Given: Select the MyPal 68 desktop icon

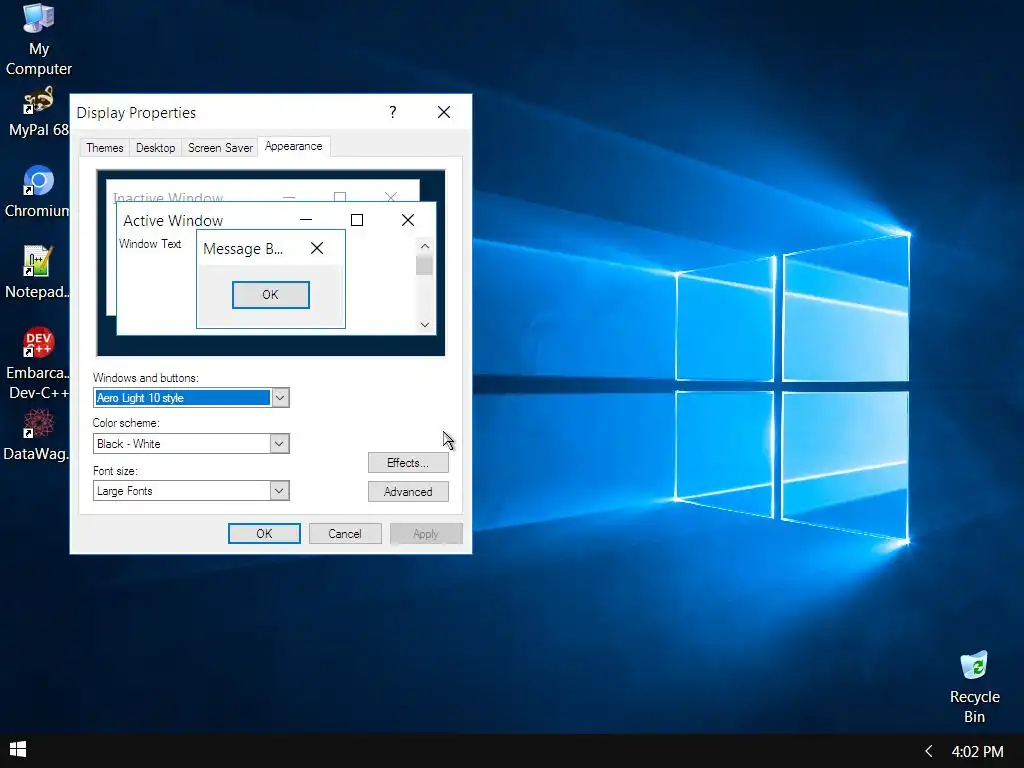Looking at the screenshot, I should click(39, 112).
